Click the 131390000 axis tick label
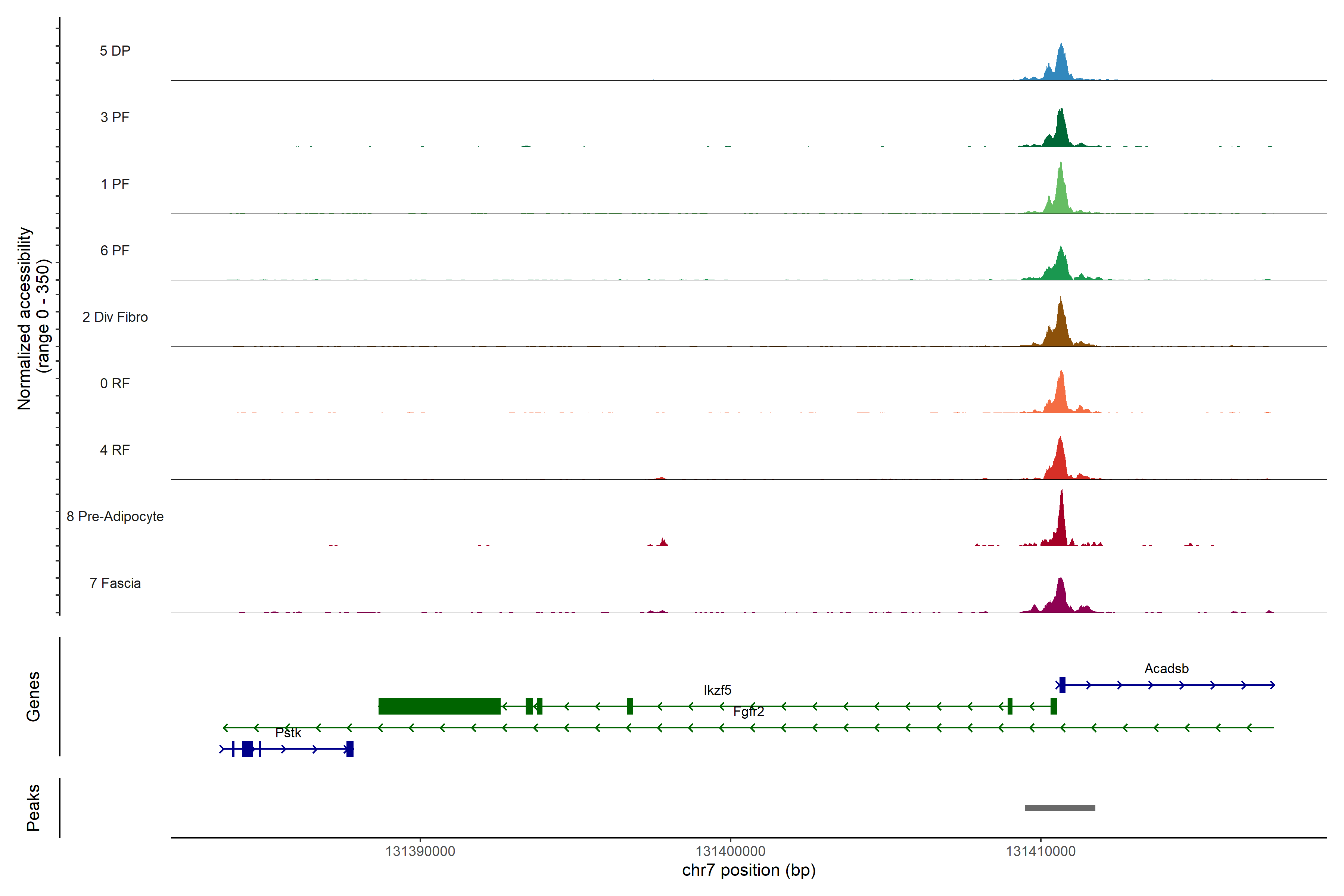Viewport: 1344px width, 896px height. (x=420, y=852)
